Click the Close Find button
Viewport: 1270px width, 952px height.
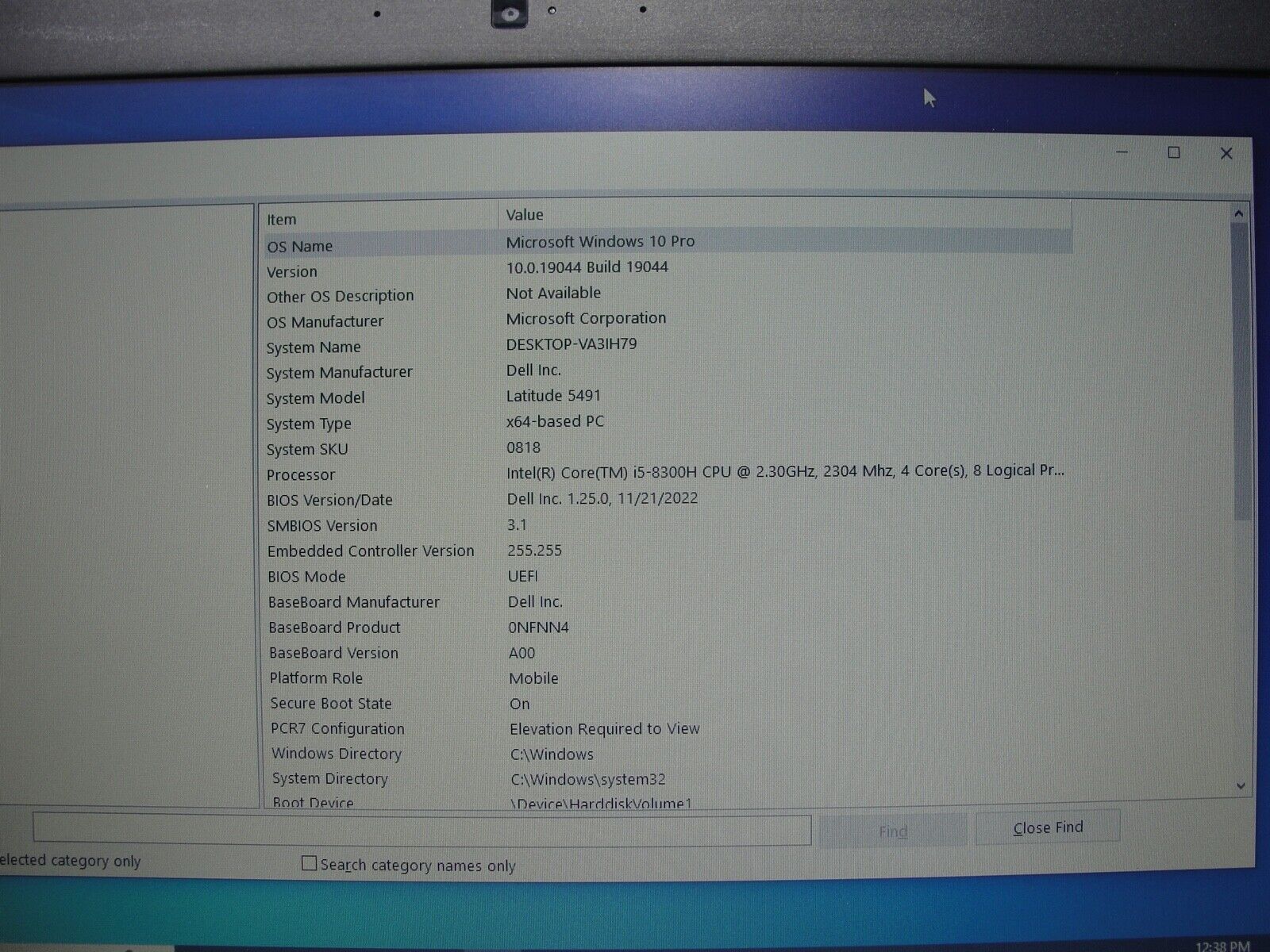[1048, 827]
